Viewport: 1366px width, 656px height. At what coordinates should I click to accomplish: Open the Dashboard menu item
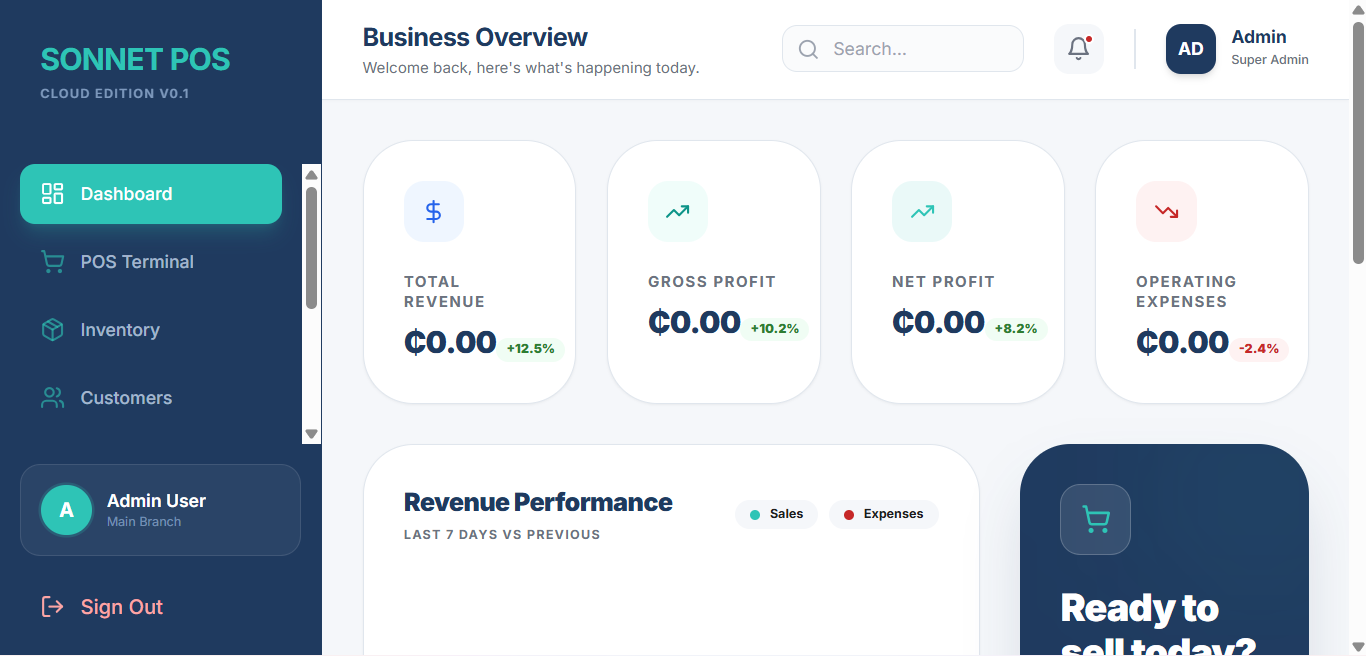pyautogui.click(x=151, y=194)
